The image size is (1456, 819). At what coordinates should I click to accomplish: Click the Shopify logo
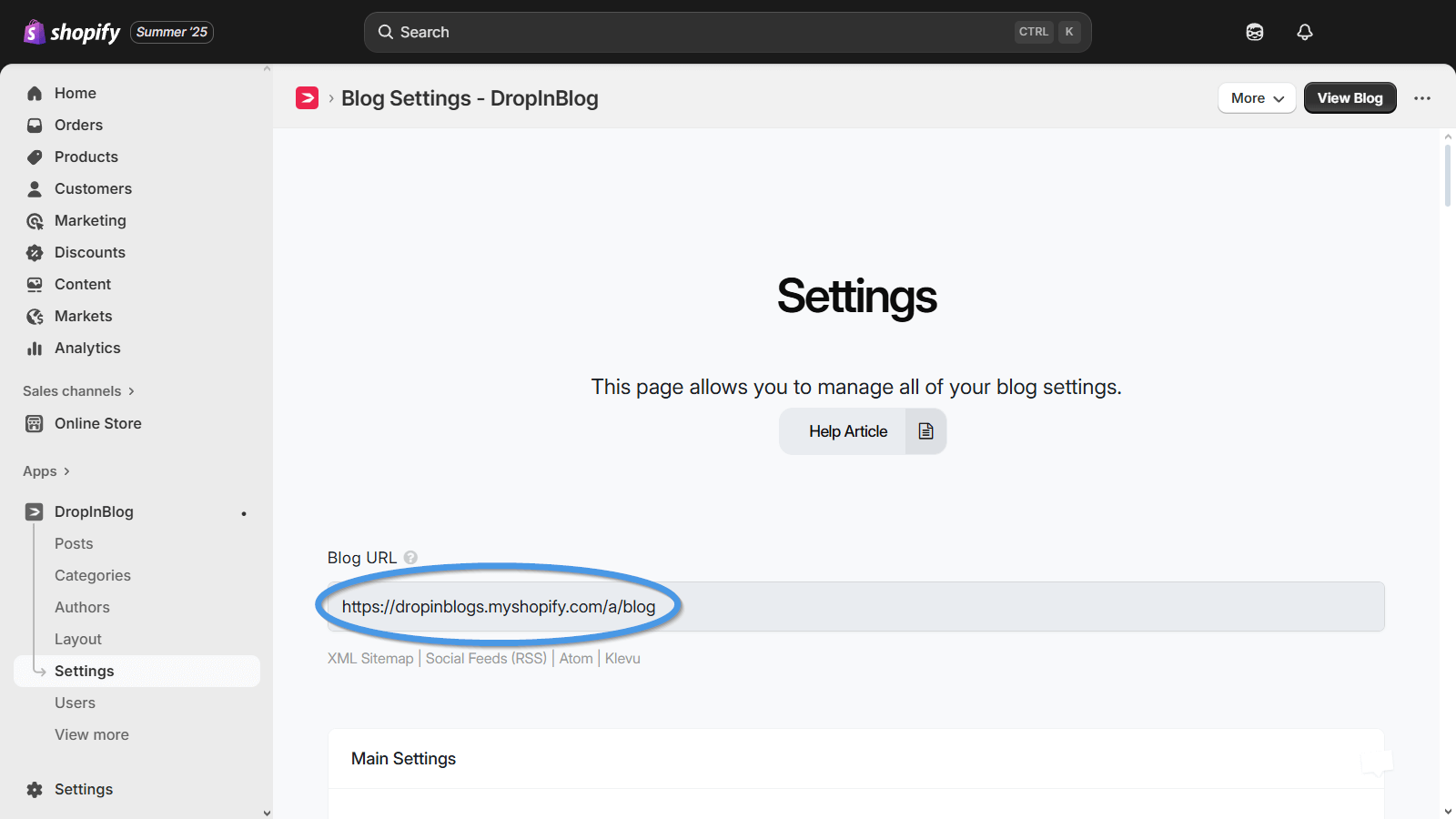click(72, 32)
